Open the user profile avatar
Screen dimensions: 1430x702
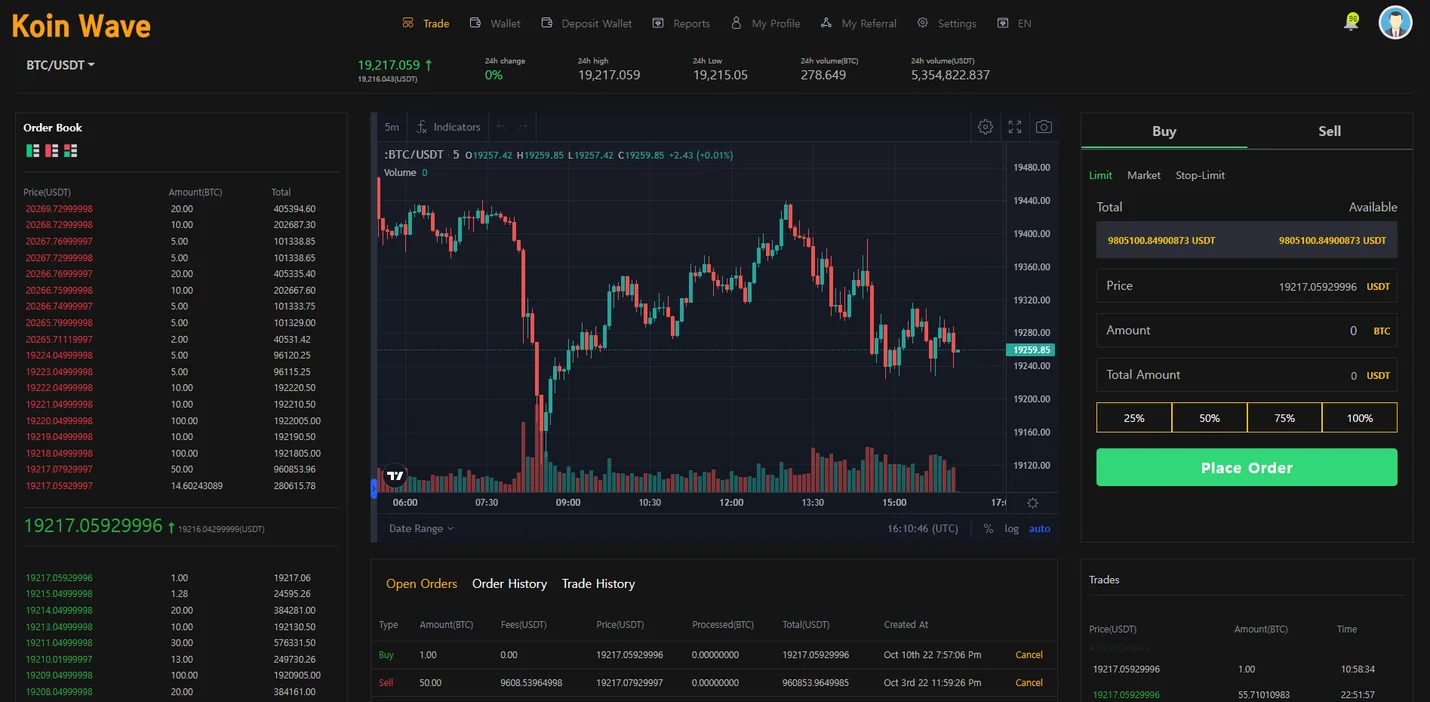[x=1395, y=22]
